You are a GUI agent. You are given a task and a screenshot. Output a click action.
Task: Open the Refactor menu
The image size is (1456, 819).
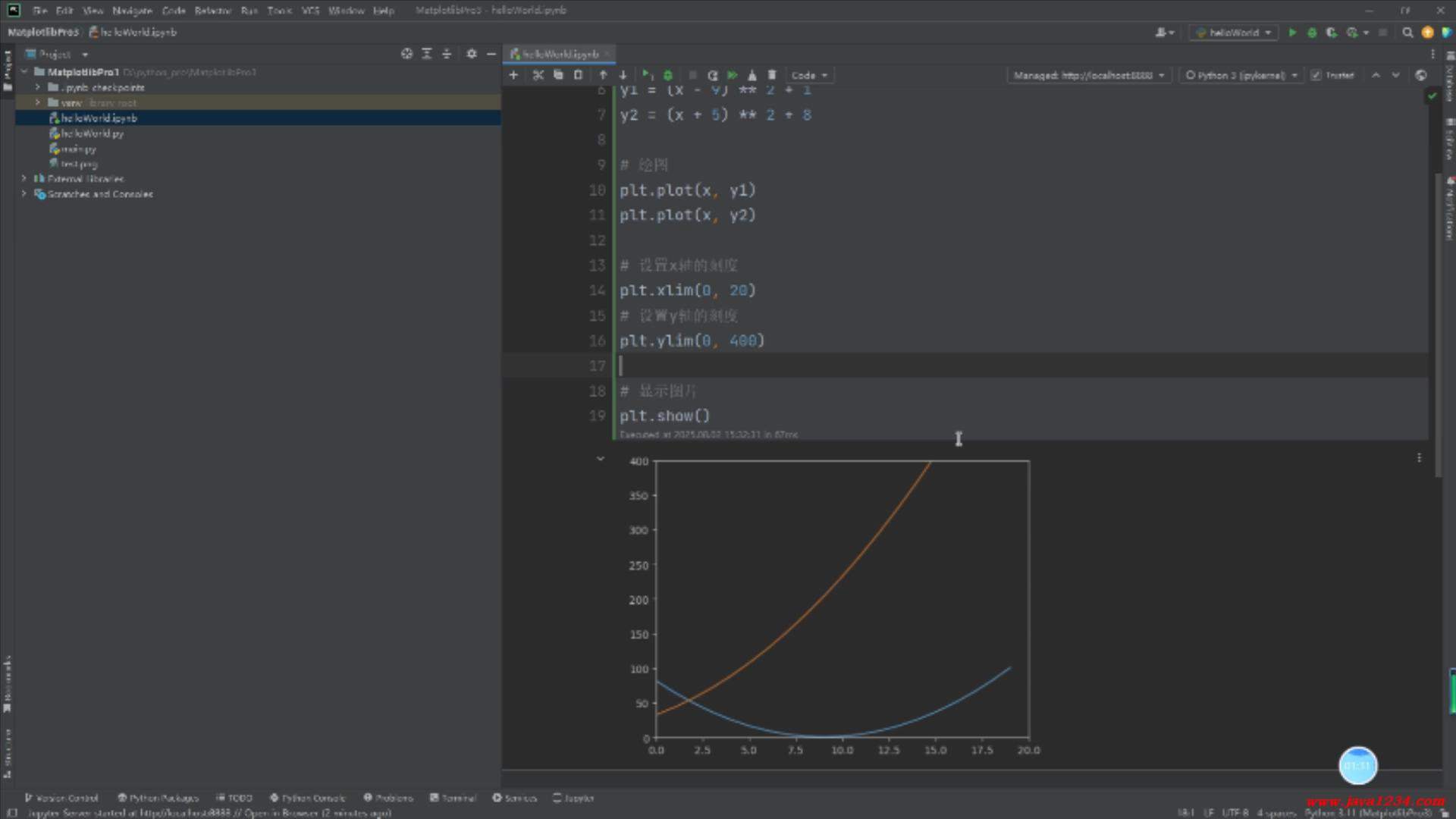[x=212, y=11]
